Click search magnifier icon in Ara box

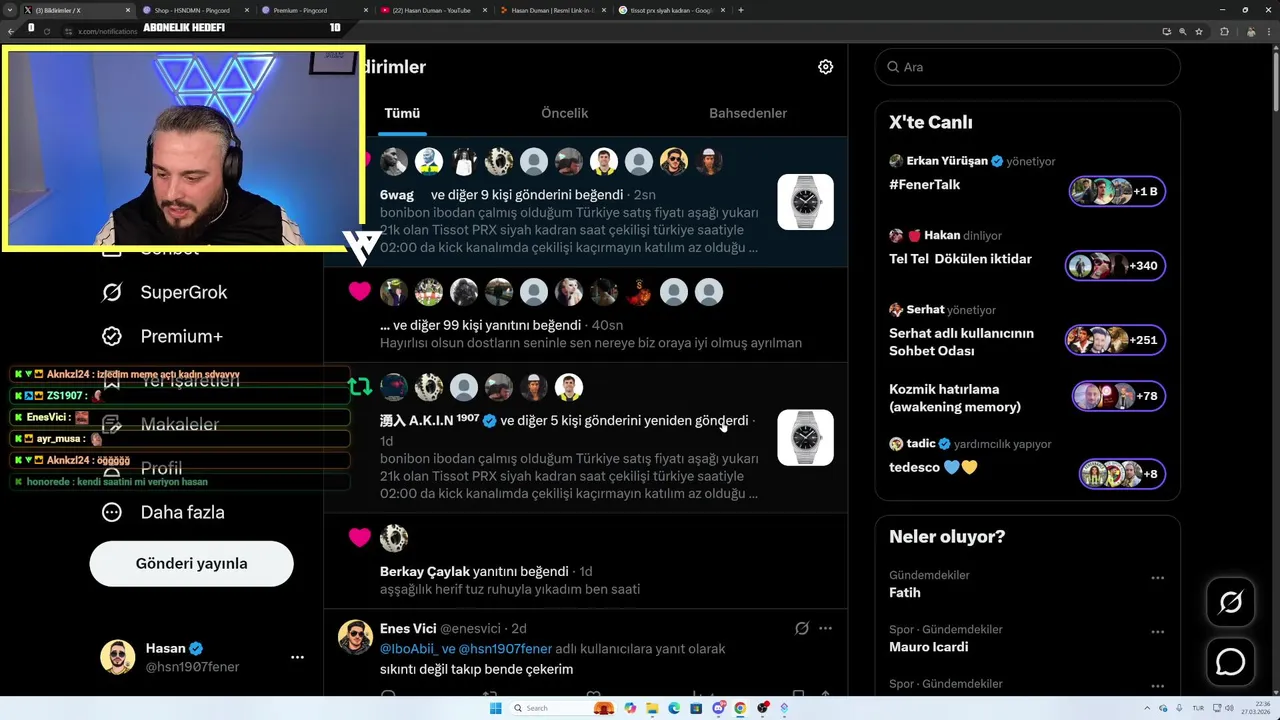point(892,67)
